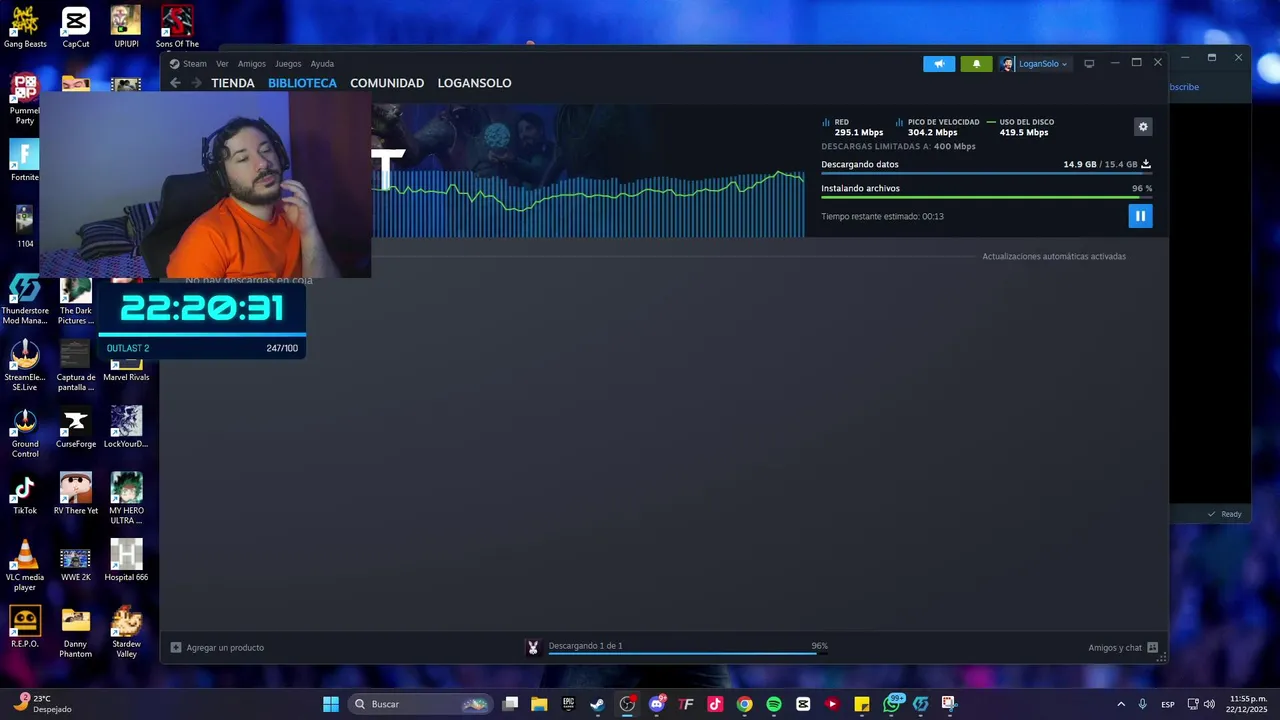Open the Ver menu
The width and height of the screenshot is (1280, 720).
[x=222, y=64]
